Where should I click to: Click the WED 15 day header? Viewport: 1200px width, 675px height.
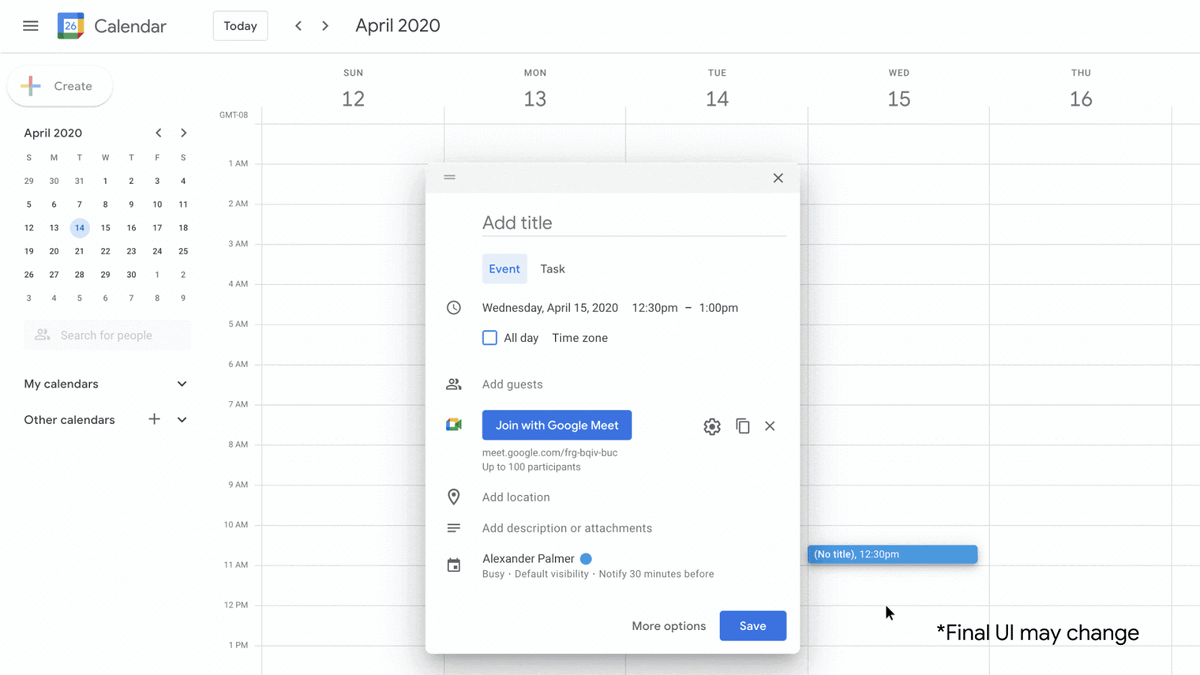pyautogui.click(x=899, y=90)
